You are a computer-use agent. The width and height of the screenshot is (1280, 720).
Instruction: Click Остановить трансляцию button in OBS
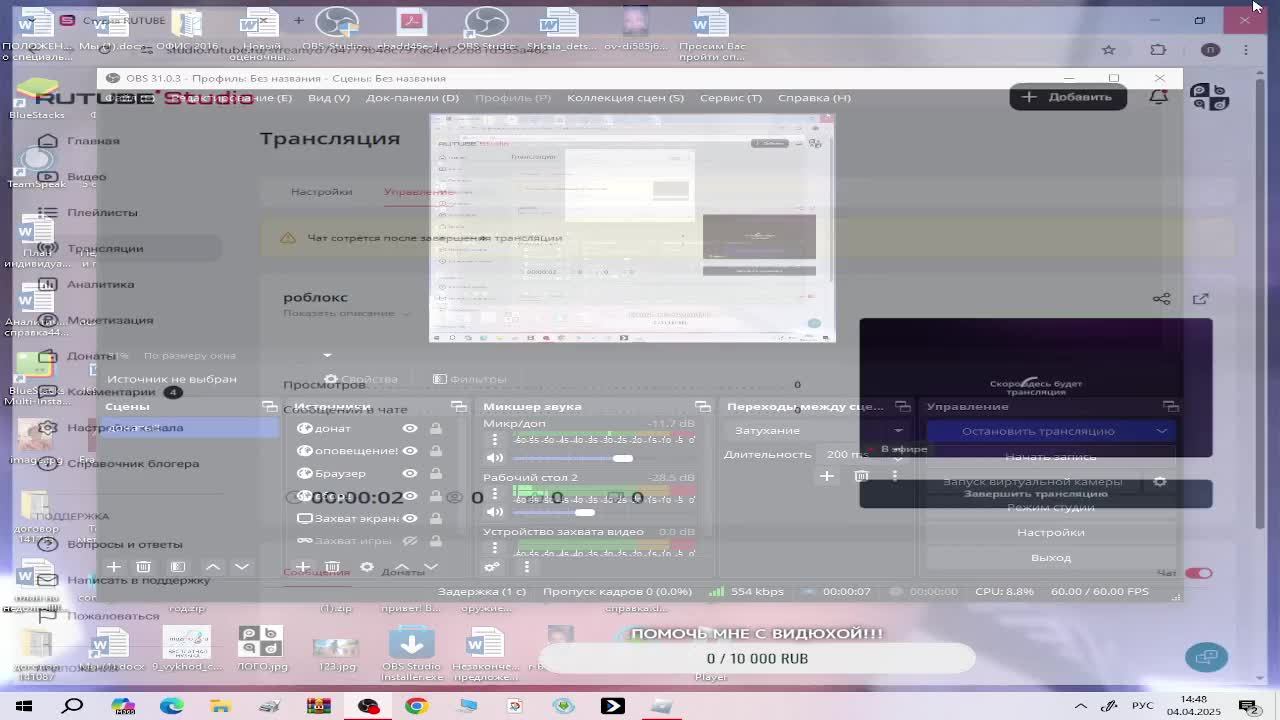coord(1038,431)
